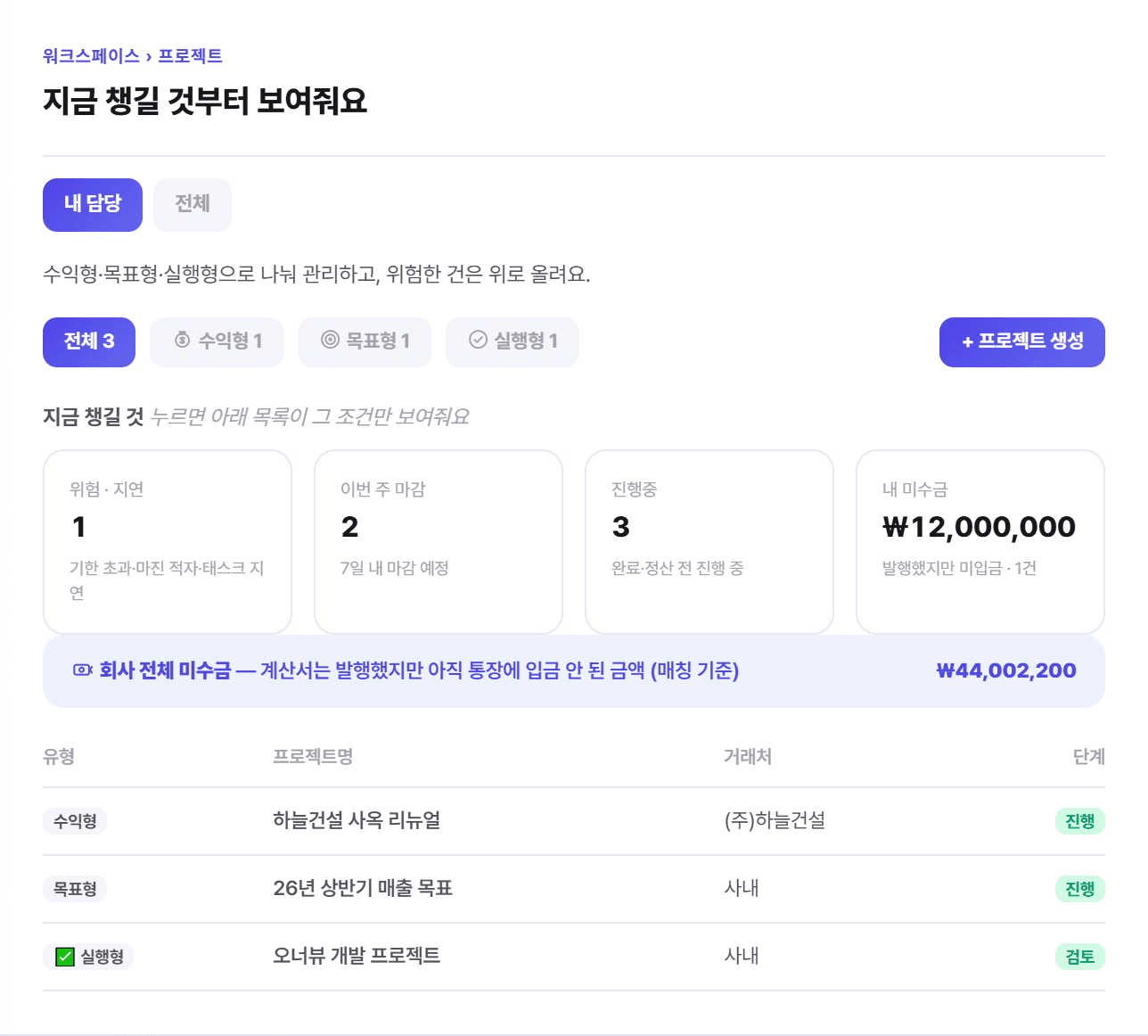Click client name (주)하늘건설
The image size is (1148, 1036).
point(775,820)
